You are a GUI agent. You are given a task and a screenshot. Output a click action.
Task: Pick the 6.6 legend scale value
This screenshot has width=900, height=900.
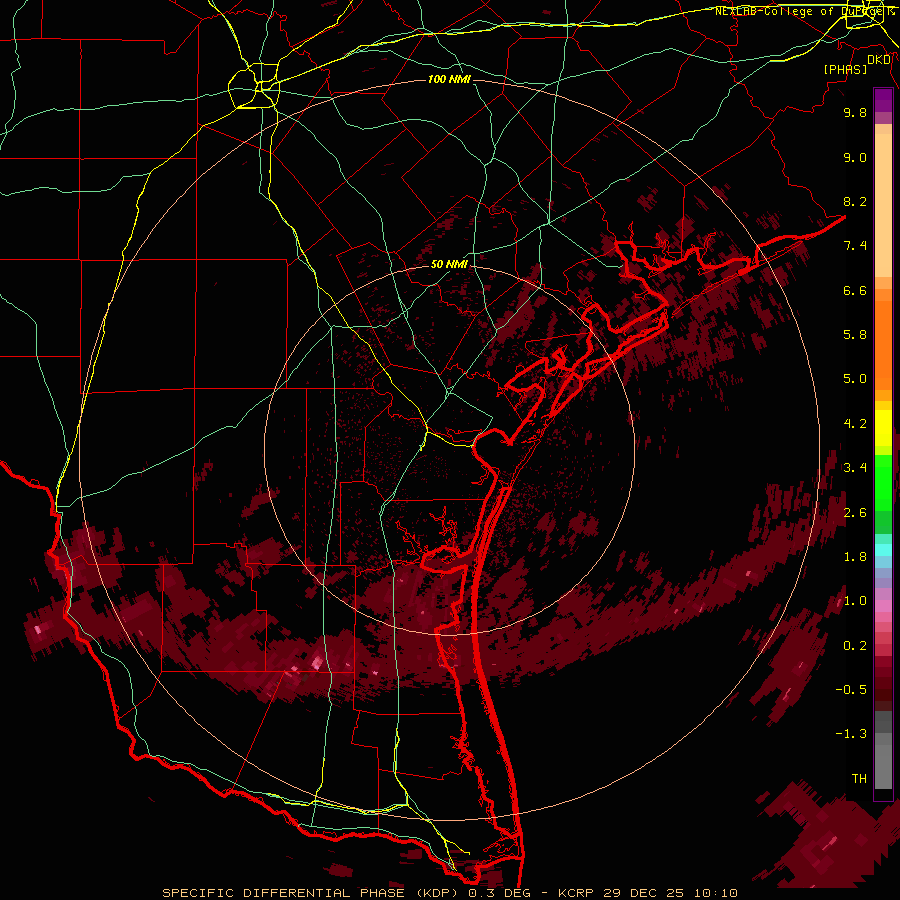[855, 290]
